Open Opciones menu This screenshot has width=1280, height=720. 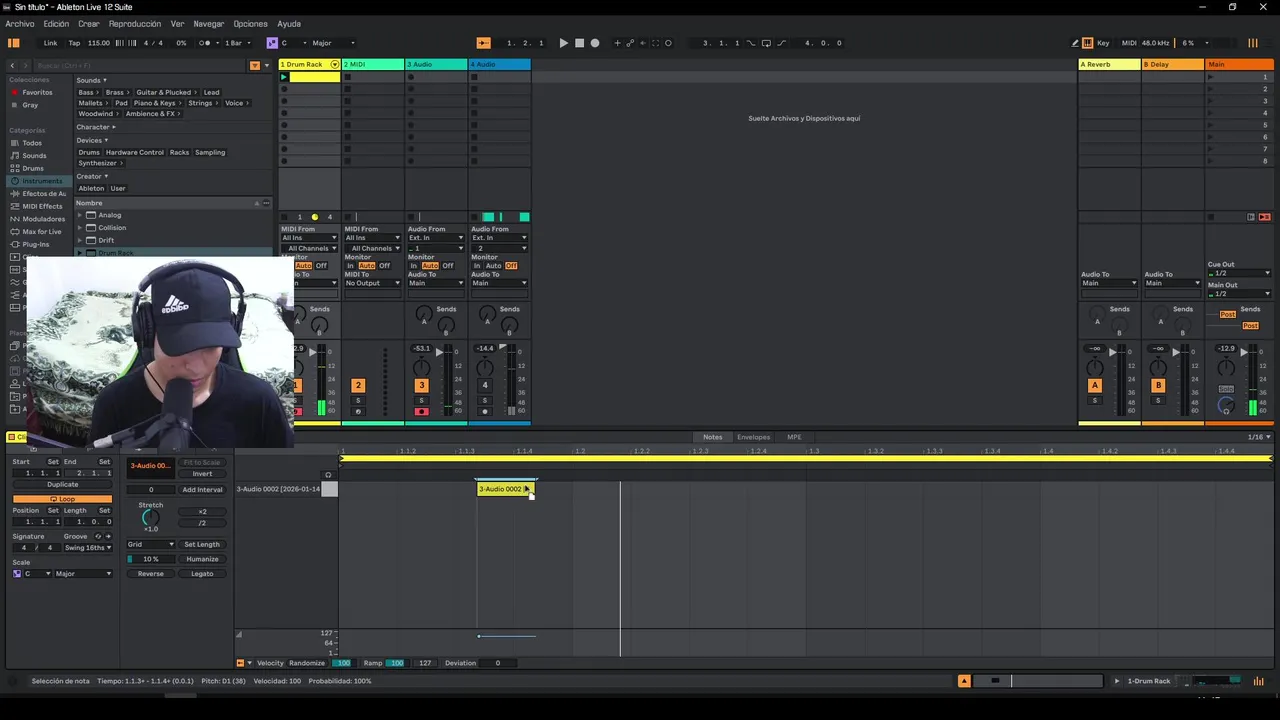point(250,24)
